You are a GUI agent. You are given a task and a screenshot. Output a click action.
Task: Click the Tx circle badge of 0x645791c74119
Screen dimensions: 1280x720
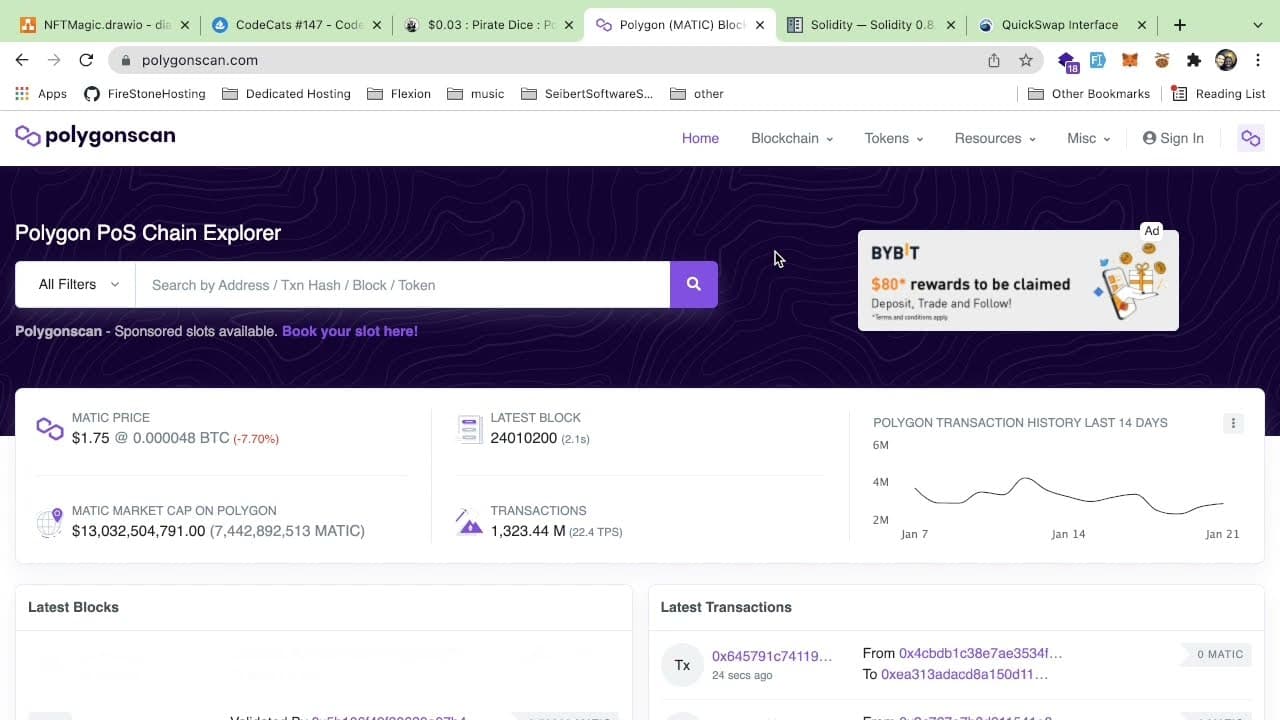(682, 665)
